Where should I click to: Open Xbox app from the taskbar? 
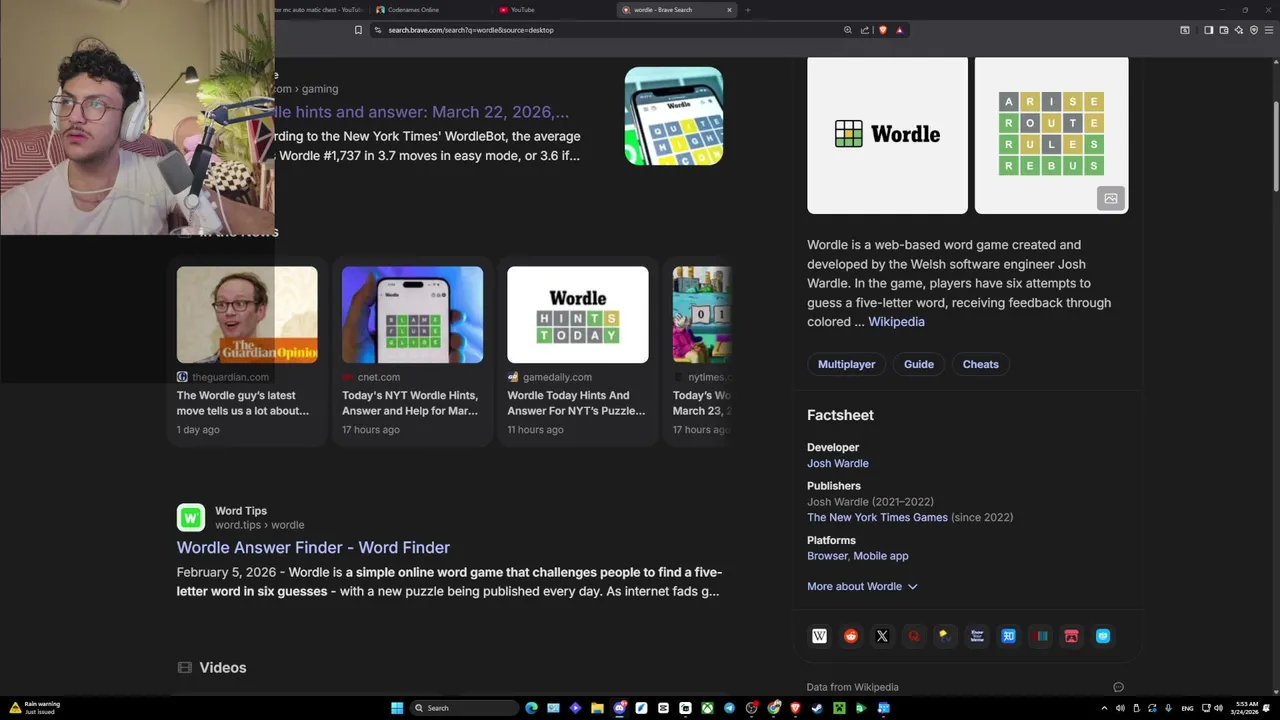coord(707,708)
